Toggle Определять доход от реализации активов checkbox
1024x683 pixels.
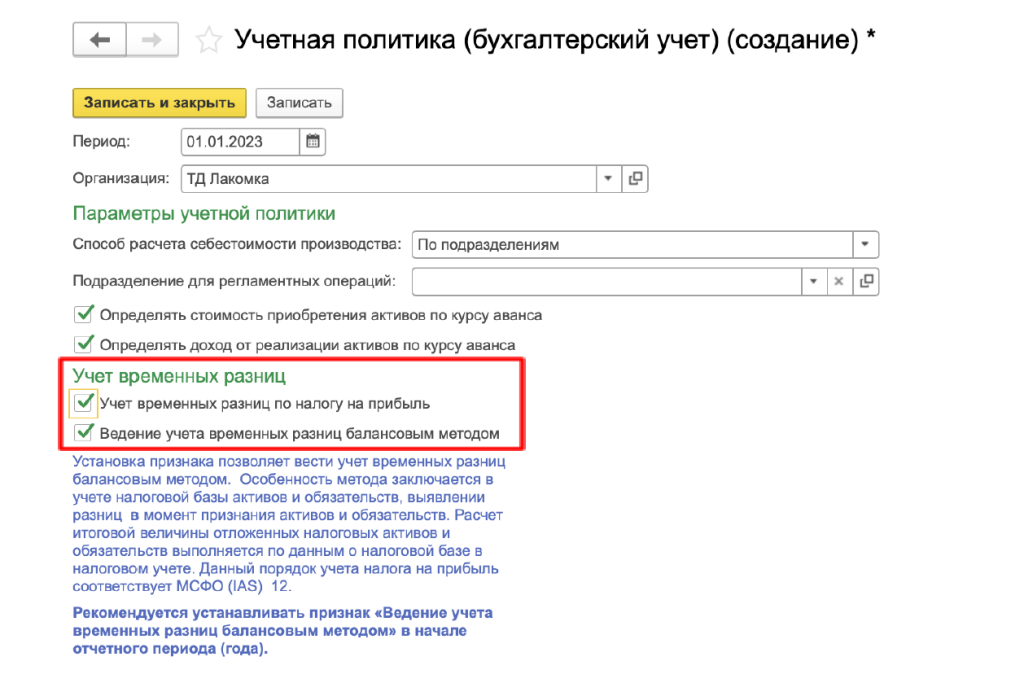click(84, 344)
